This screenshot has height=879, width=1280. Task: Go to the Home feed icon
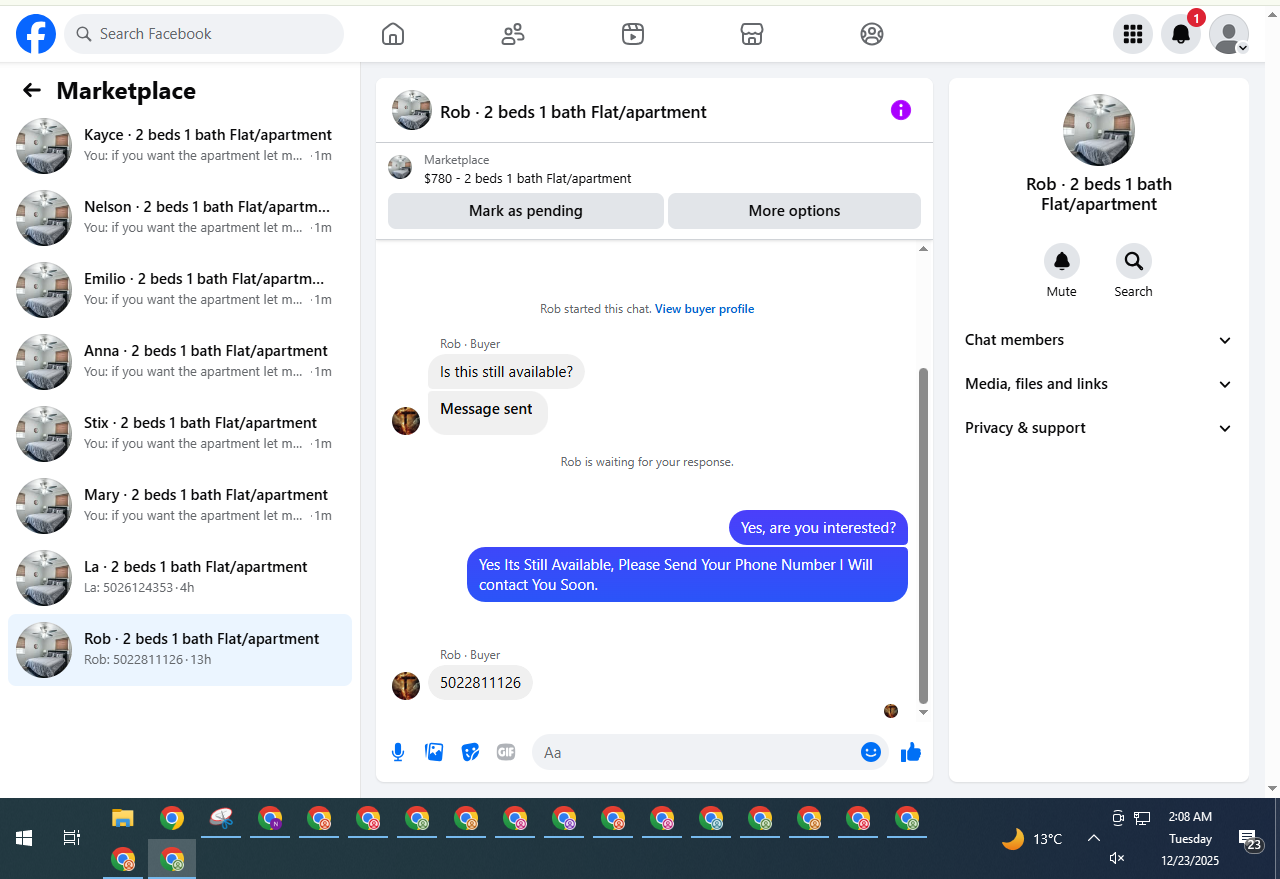coord(393,34)
